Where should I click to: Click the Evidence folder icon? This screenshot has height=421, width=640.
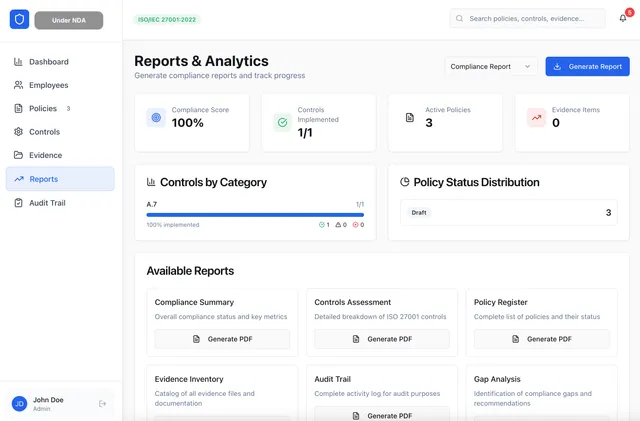[x=18, y=155]
